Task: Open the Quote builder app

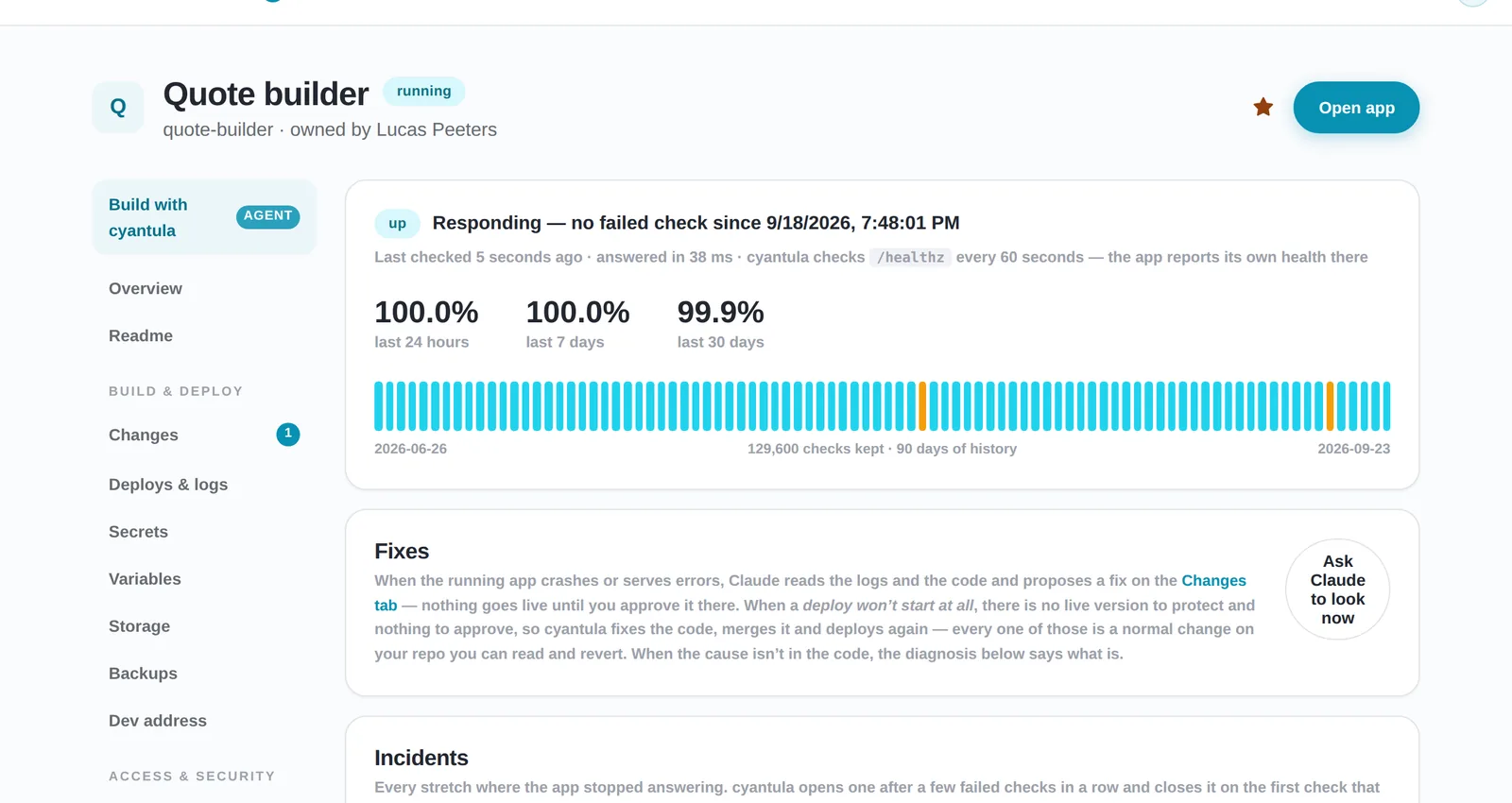Action: (1356, 108)
